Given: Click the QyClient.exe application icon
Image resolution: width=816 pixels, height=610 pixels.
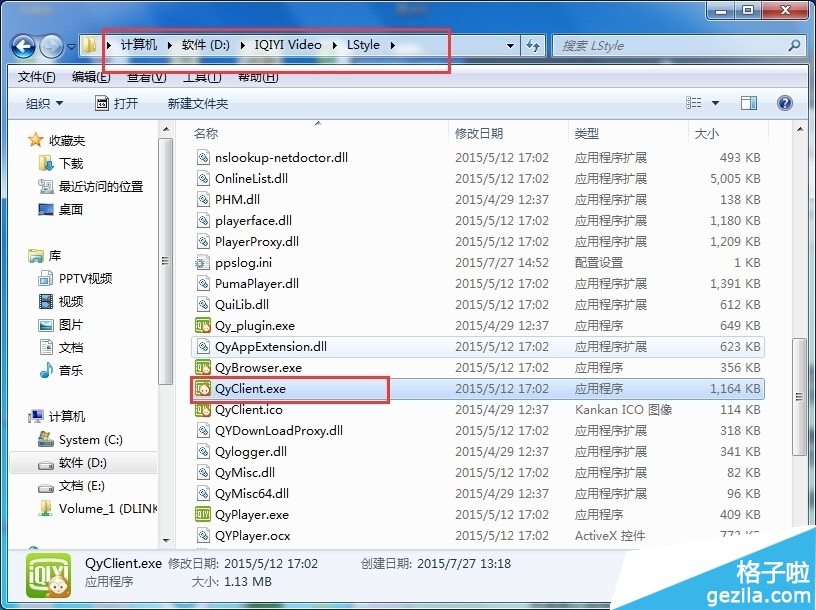Looking at the screenshot, I should coord(202,389).
